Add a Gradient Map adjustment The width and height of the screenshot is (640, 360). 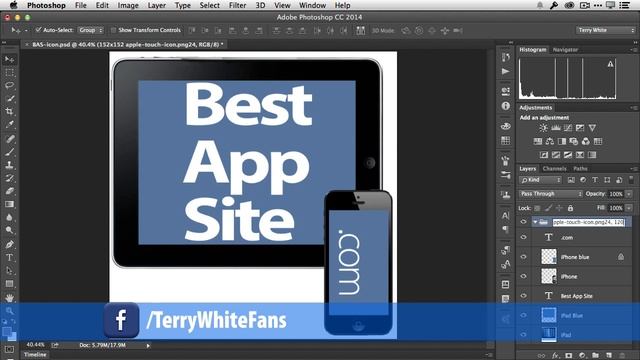(580, 155)
